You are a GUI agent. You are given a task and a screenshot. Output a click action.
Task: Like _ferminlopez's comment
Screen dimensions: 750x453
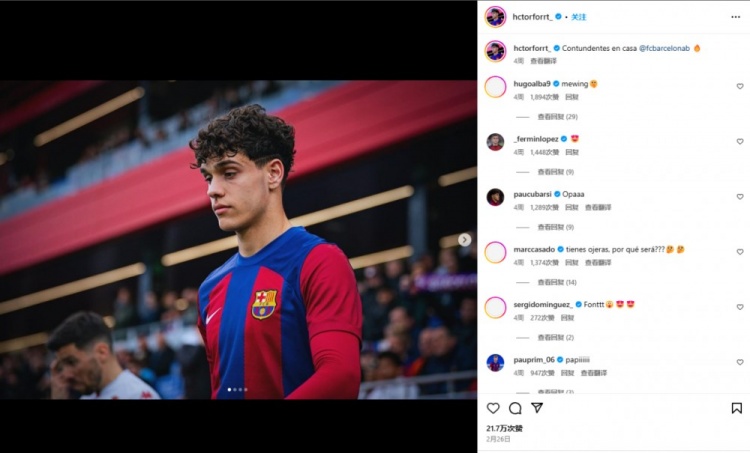click(x=739, y=141)
